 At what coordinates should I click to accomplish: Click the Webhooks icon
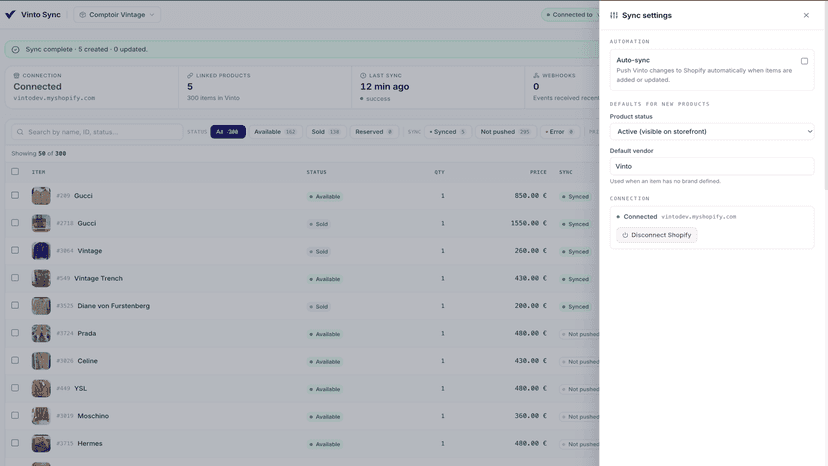[x=536, y=76]
